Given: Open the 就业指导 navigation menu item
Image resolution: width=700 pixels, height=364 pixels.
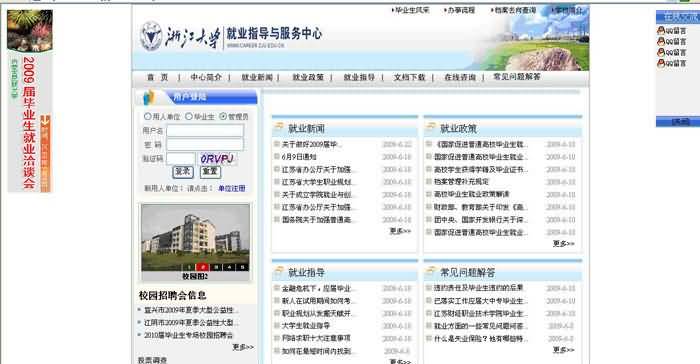Looking at the screenshot, I should (359, 77).
